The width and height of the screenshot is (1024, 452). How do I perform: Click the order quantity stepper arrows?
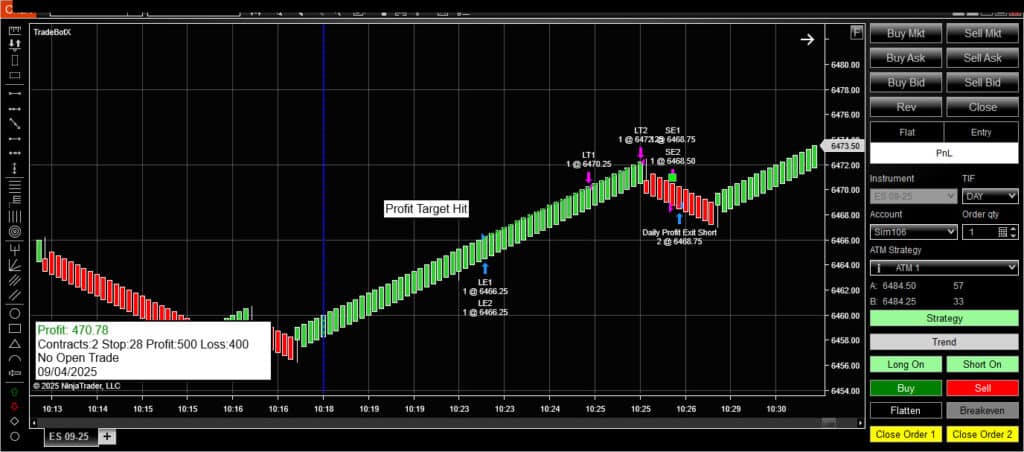tap(1014, 232)
